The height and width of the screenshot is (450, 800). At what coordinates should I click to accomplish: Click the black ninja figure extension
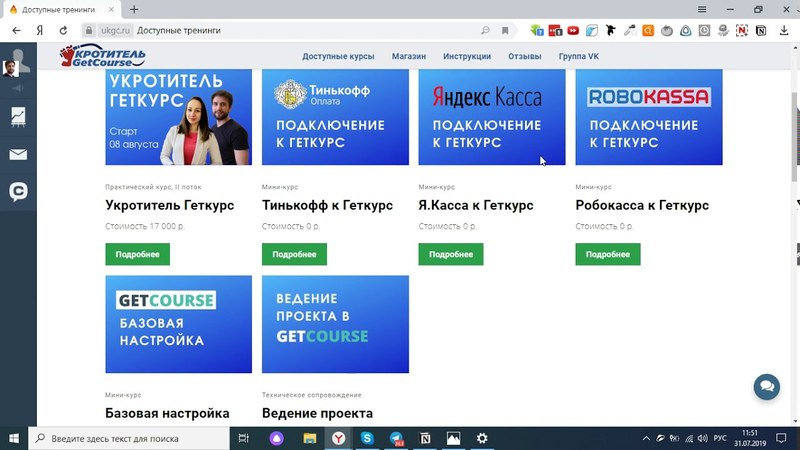pos(610,31)
